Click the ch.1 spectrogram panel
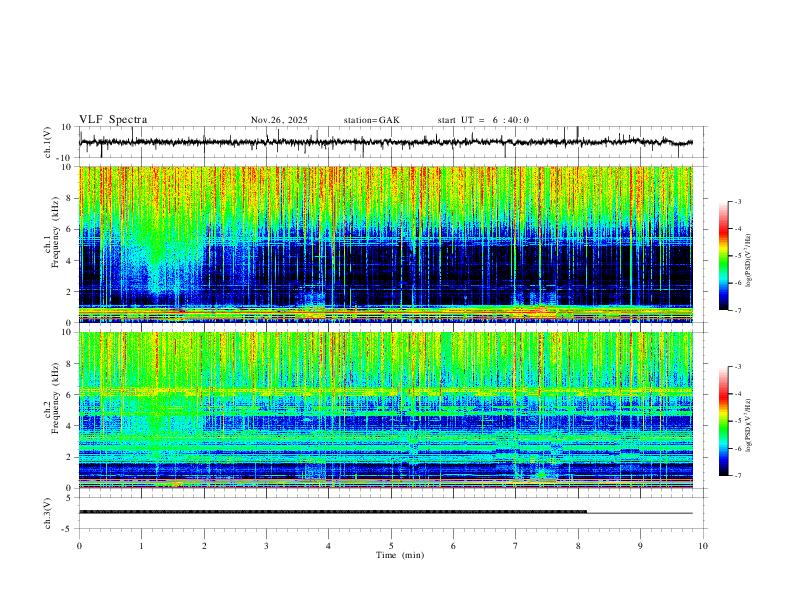792x612 pixels. tap(386, 244)
